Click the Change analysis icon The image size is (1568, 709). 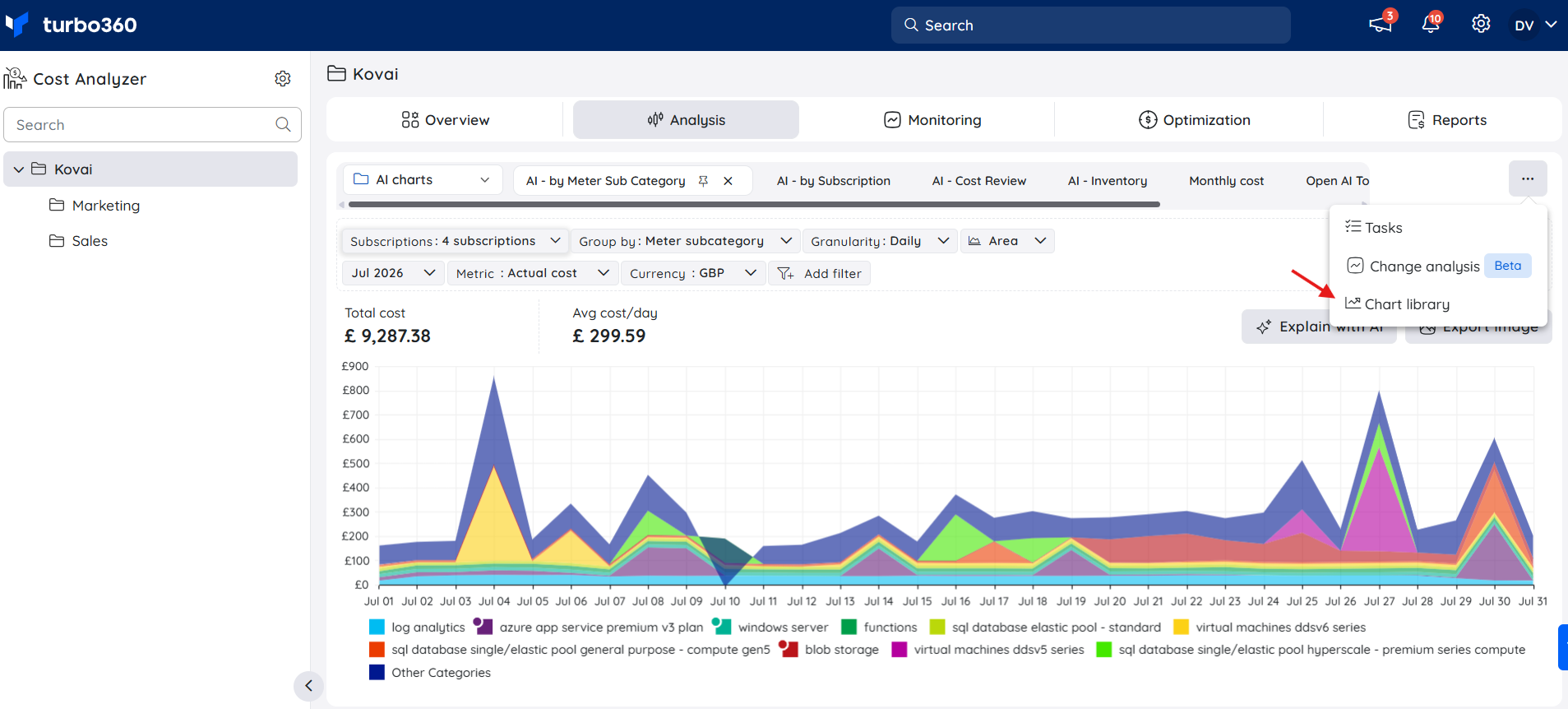pos(1355,266)
